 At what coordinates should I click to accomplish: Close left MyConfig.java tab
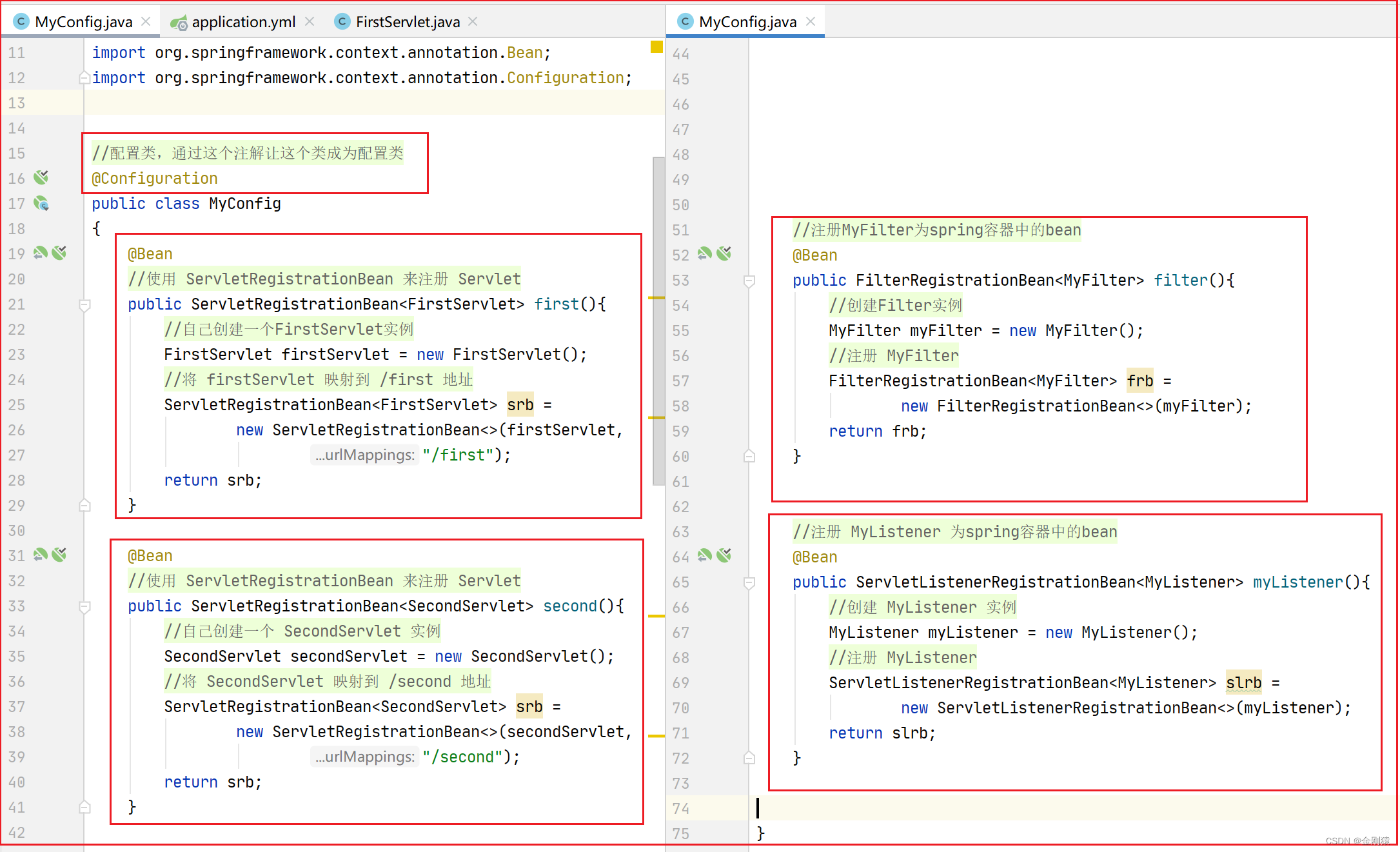coord(146,21)
